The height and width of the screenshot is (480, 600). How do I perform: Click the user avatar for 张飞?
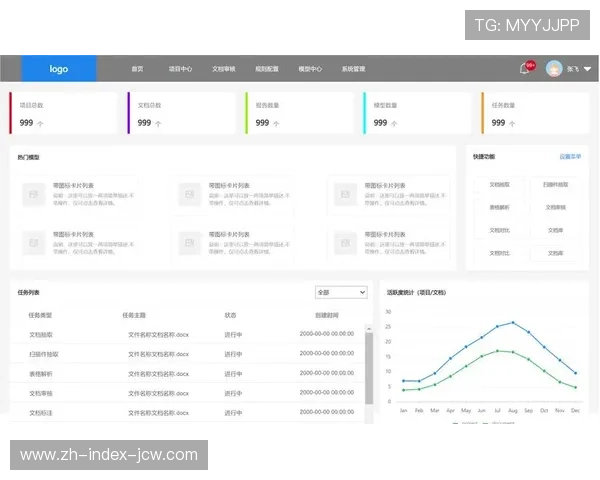click(554, 69)
